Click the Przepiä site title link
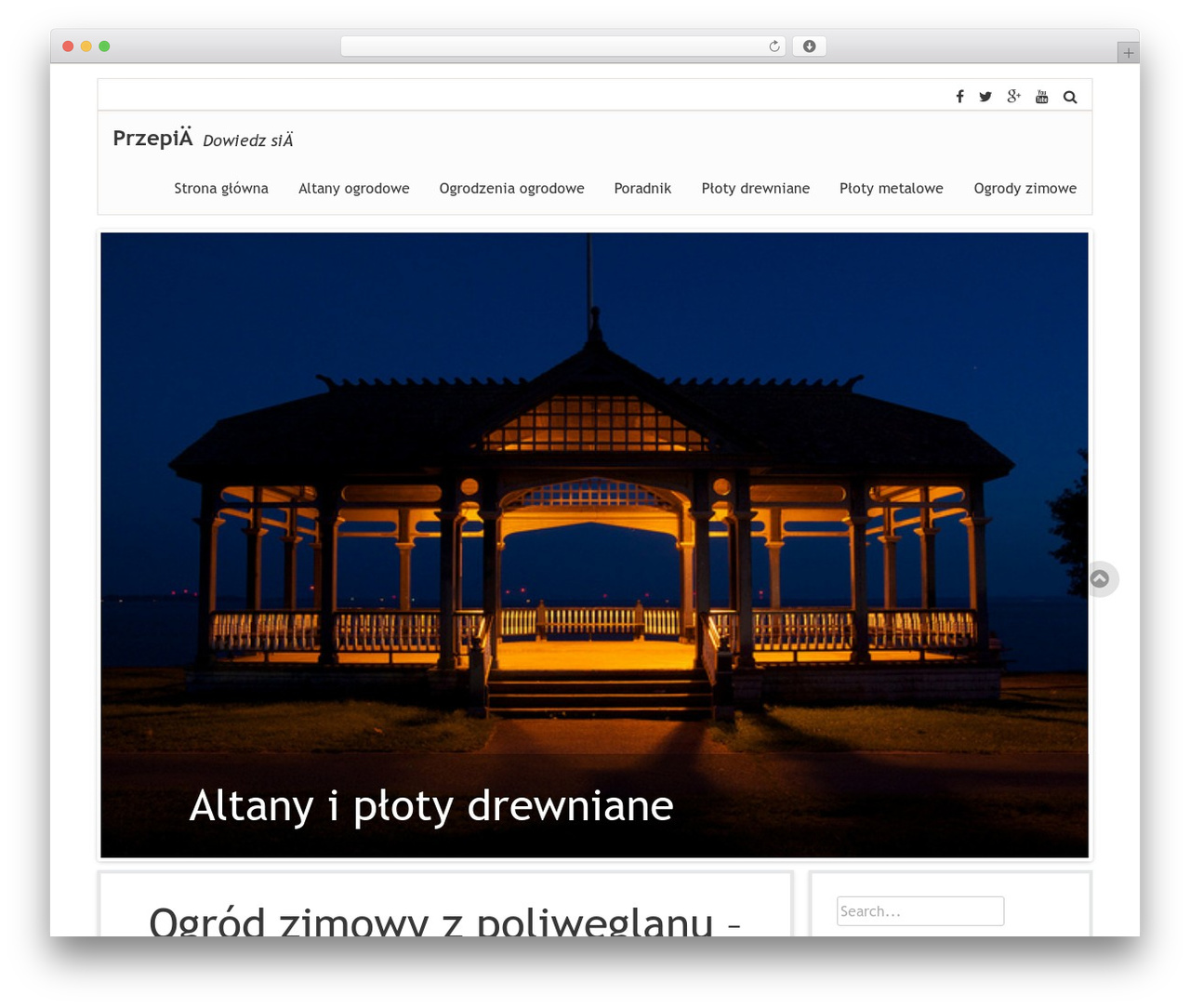Image resolution: width=1190 pixels, height=1008 pixels. (x=152, y=139)
